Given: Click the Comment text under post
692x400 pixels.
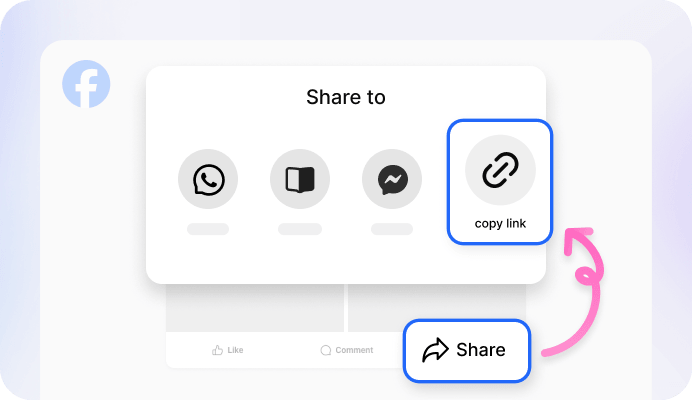Looking at the screenshot, I should coord(354,350).
